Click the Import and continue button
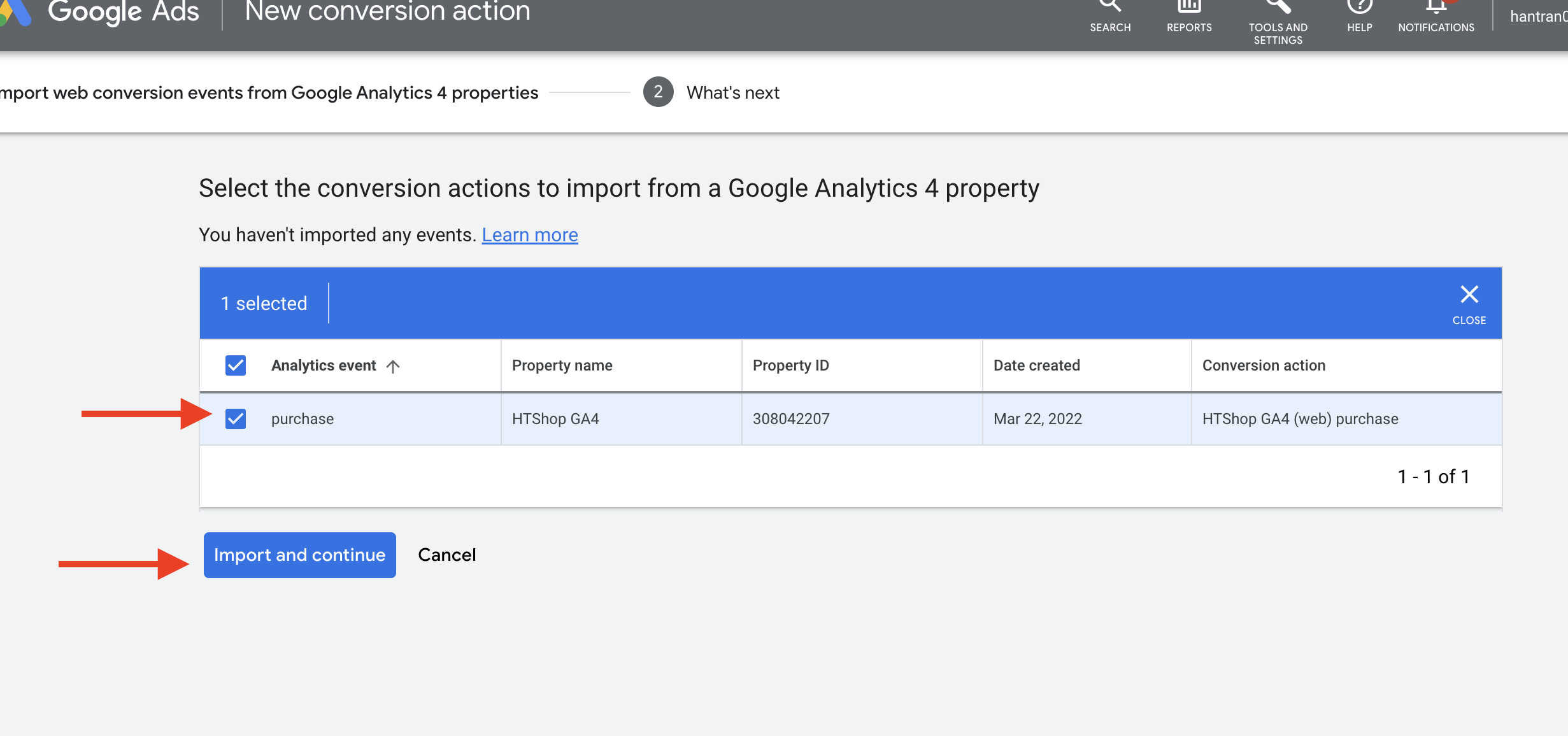The height and width of the screenshot is (736, 1568). click(299, 555)
